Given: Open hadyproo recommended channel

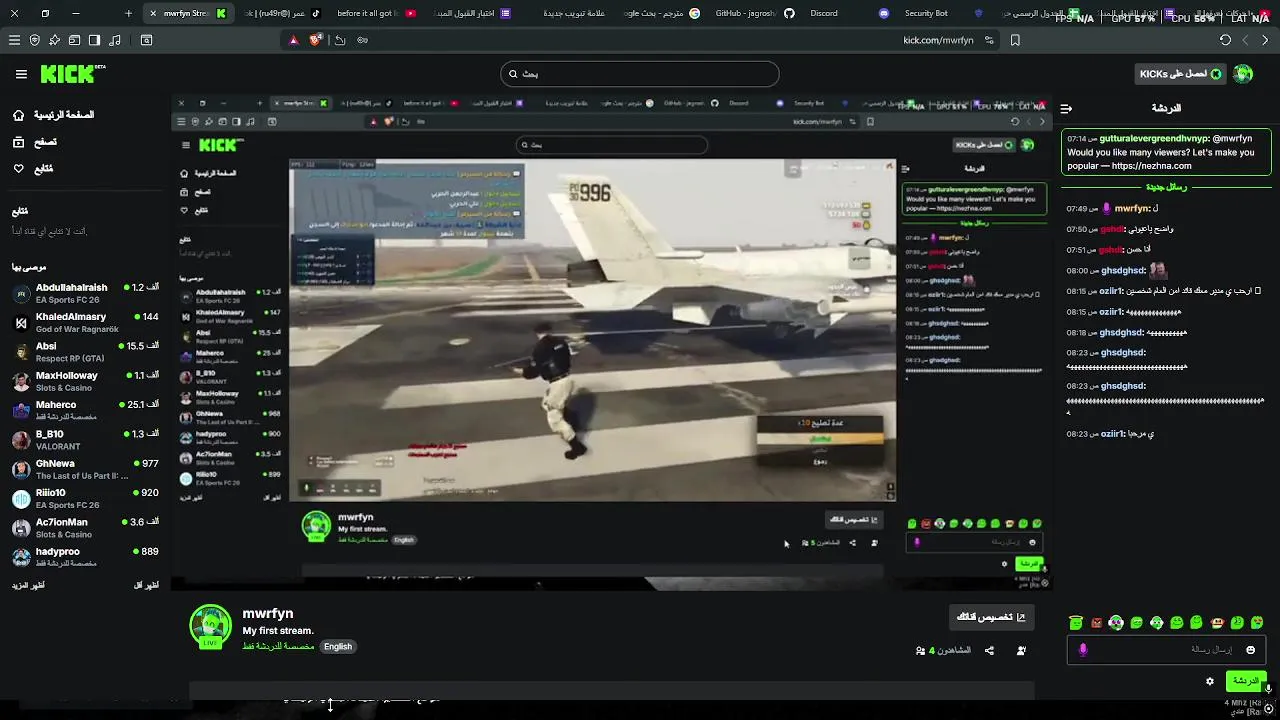Looking at the screenshot, I should pyautogui.click(x=85, y=557).
